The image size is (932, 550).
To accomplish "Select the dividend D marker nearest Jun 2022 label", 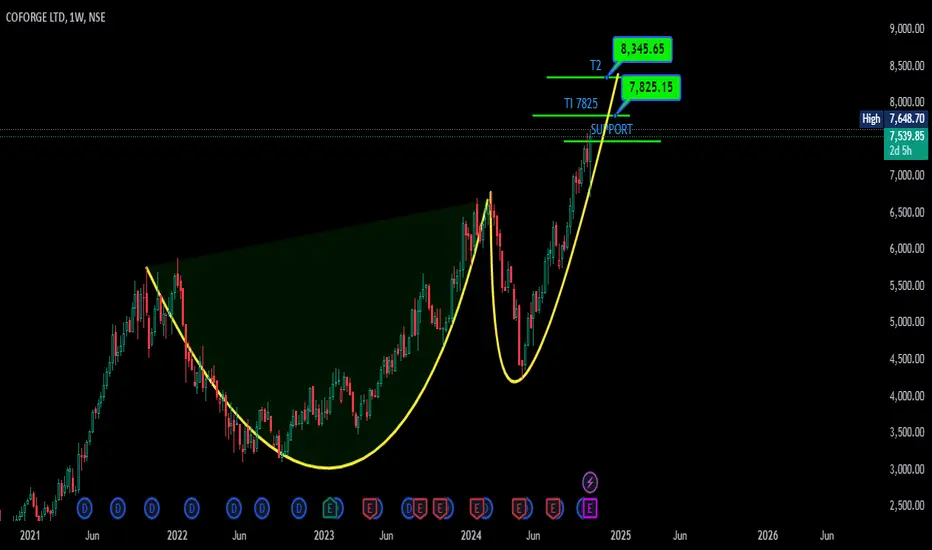I will pyautogui.click(x=234, y=508).
